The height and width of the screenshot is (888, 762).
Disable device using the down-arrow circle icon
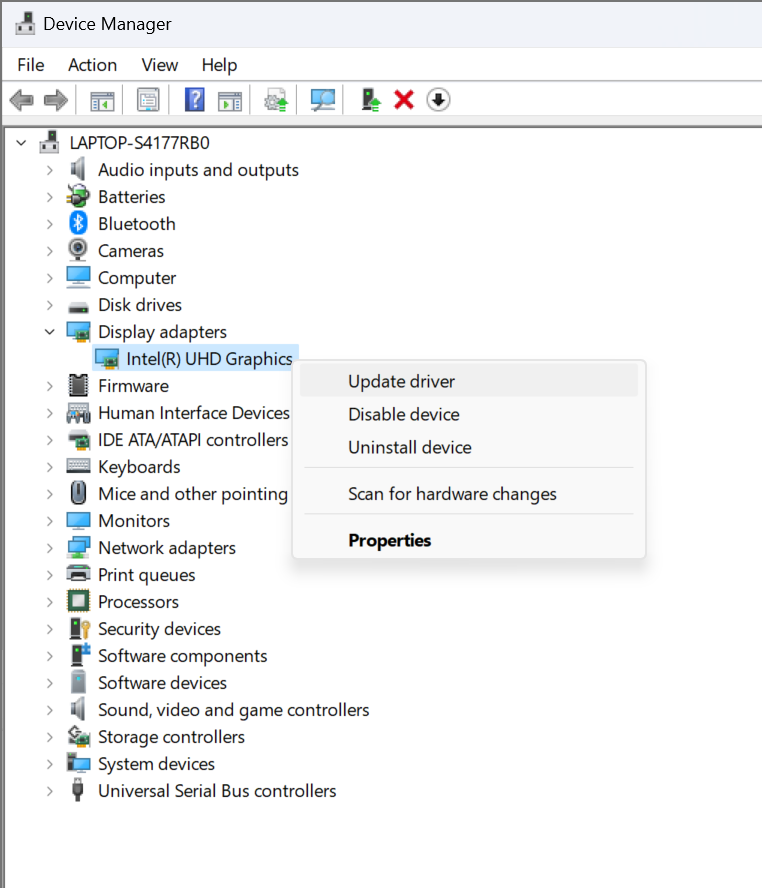(x=438, y=100)
